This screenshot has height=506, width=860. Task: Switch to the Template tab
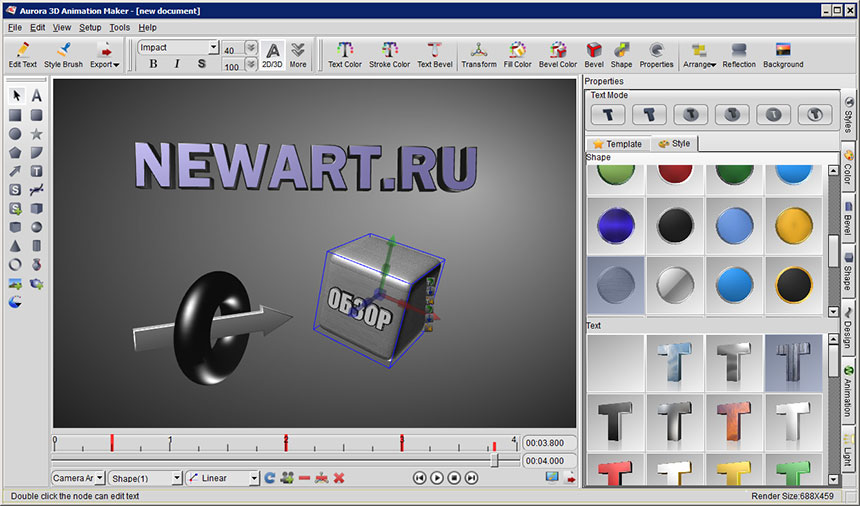point(618,144)
